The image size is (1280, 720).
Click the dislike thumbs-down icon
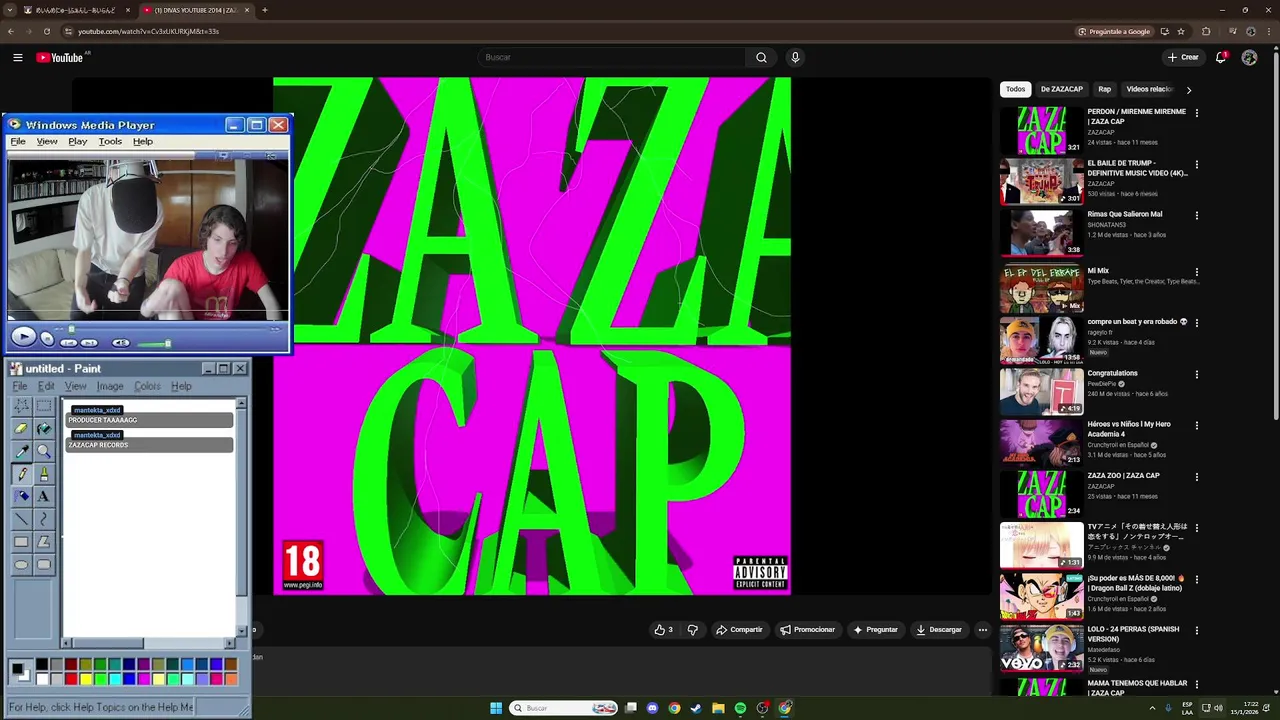point(692,630)
